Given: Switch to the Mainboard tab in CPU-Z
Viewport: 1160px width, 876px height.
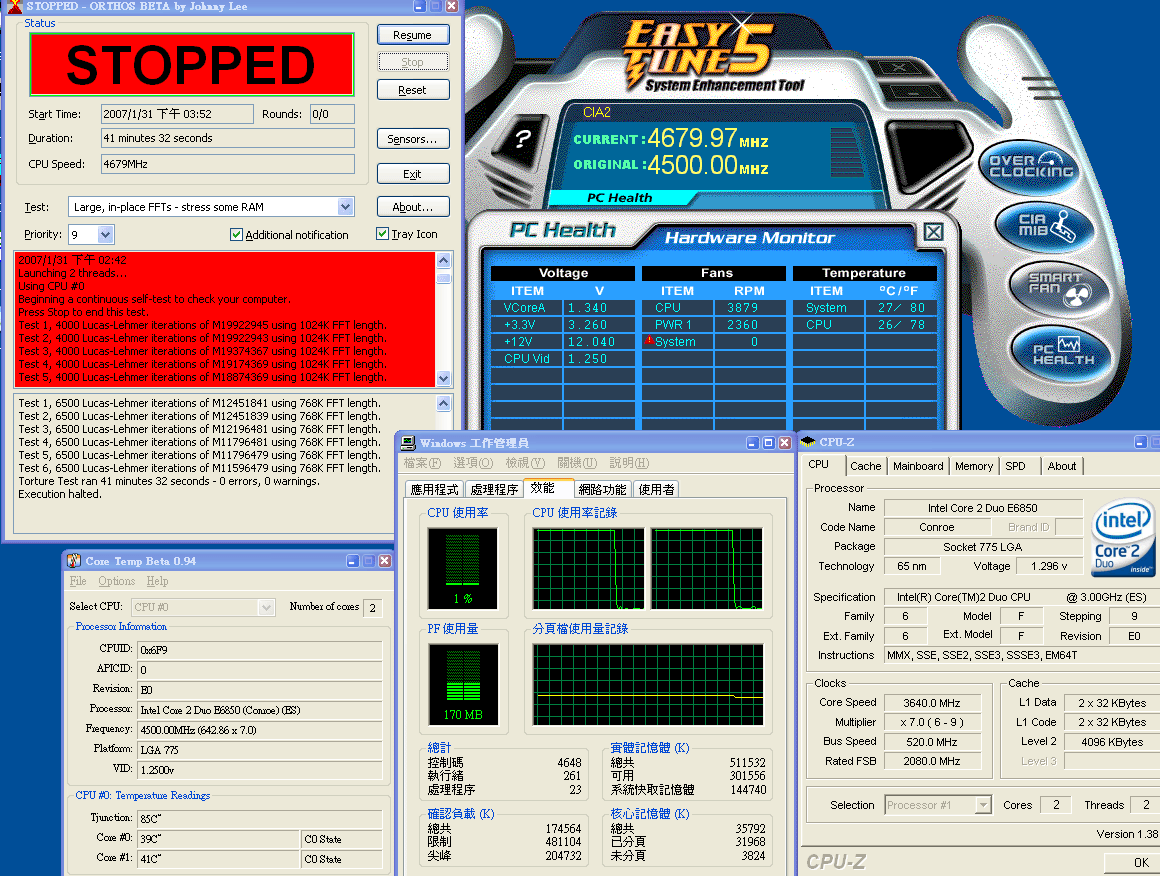Looking at the screenshot, I should click(918, 466).
